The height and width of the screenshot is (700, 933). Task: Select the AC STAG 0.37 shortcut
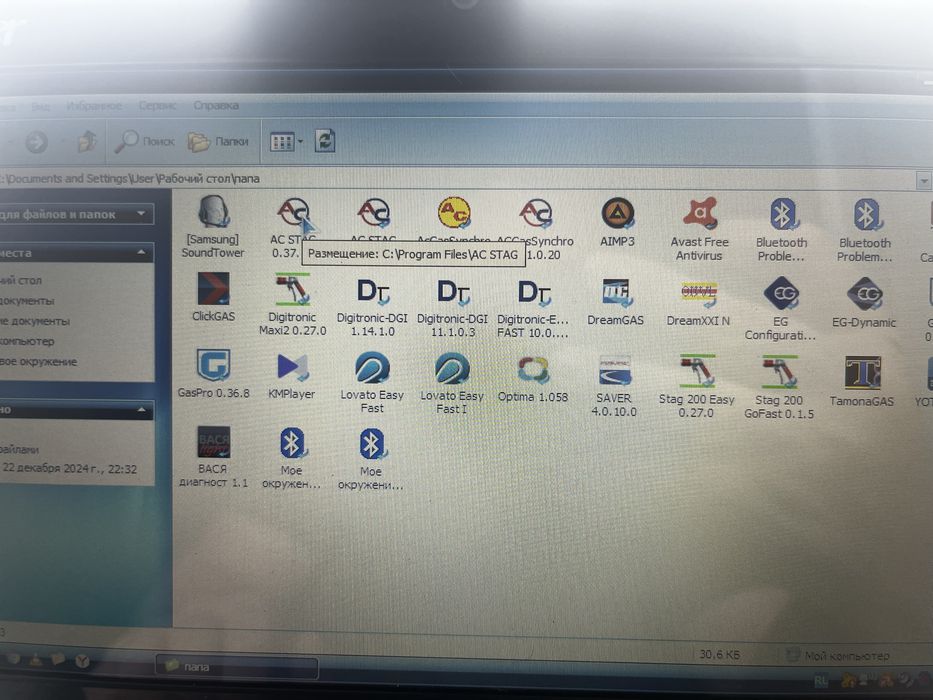[x=292, y=226]
